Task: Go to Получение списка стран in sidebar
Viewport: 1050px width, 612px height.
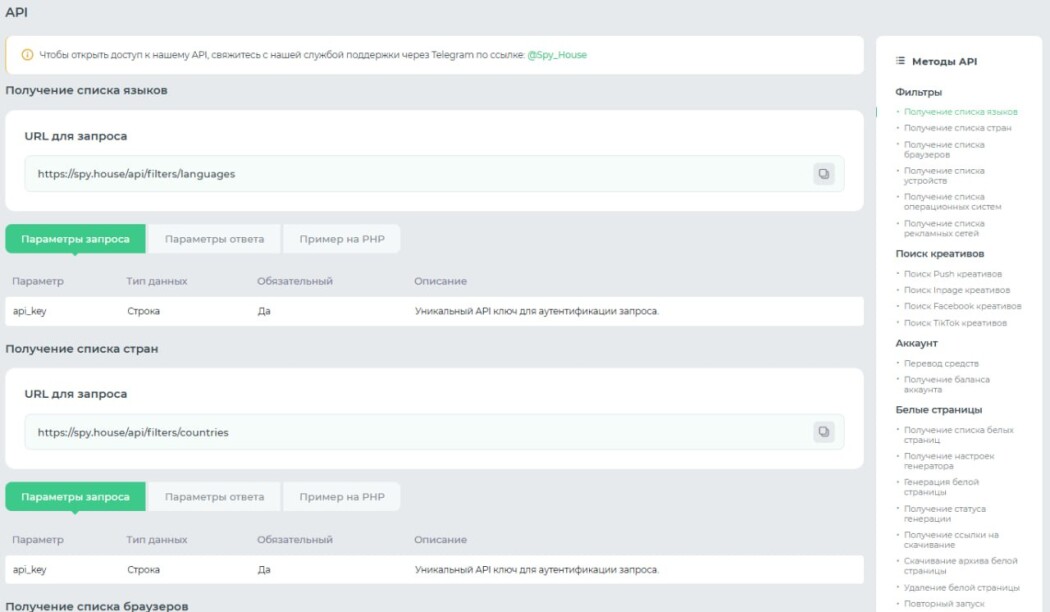Action: 958,128
